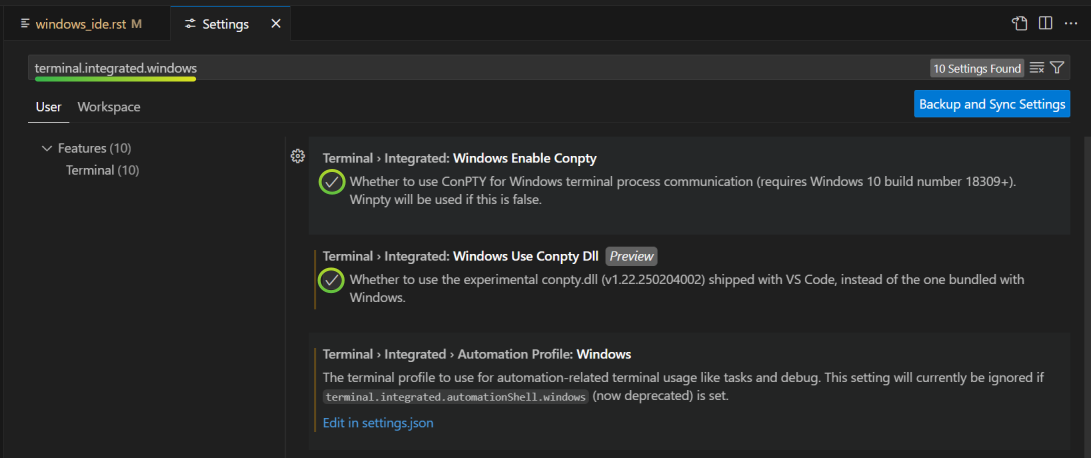Click the windows_ide.rst file icon
Screen dimensions: 1091x458
point(26,24)
